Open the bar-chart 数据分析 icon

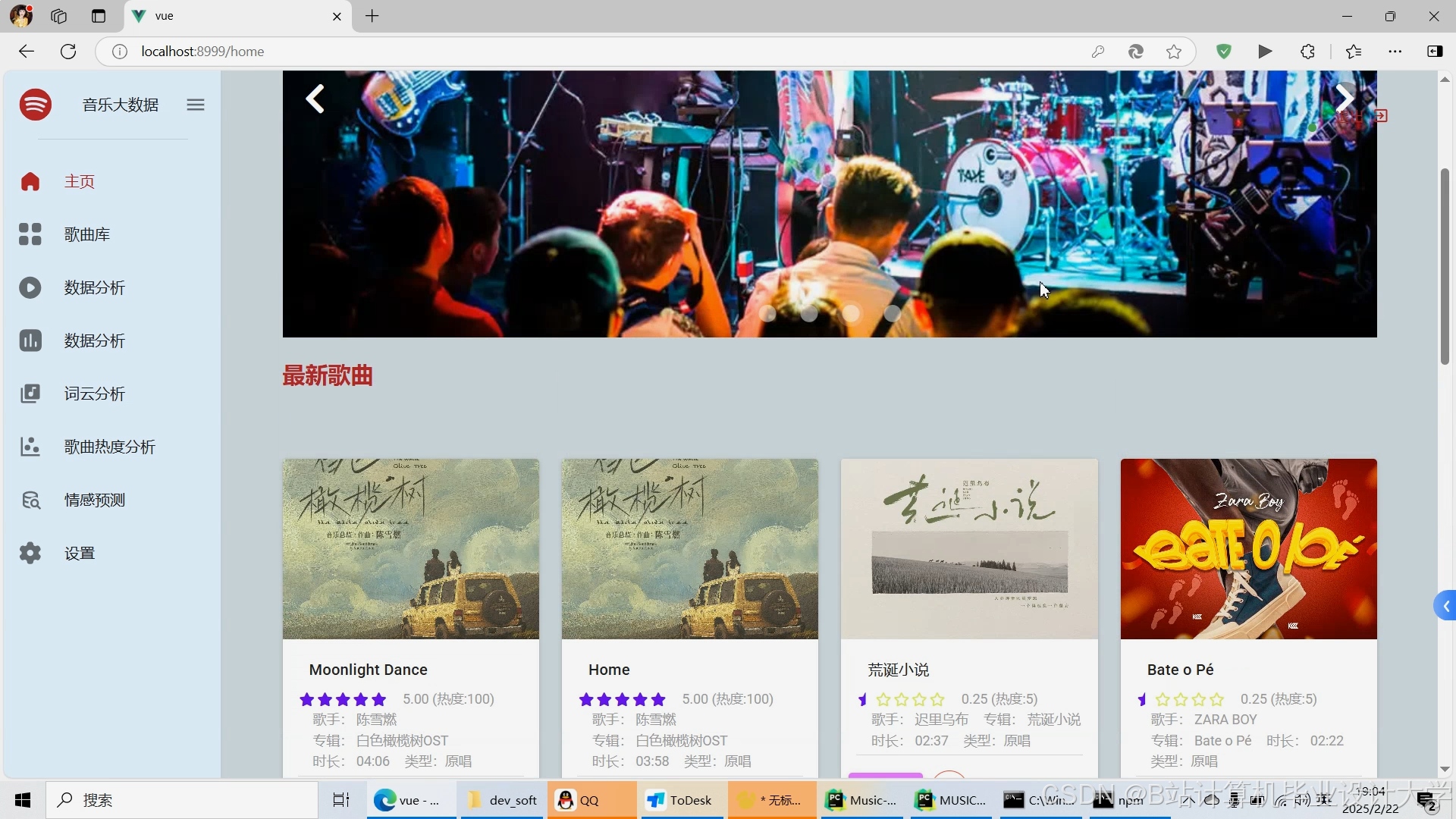click(x=30, y=340)
